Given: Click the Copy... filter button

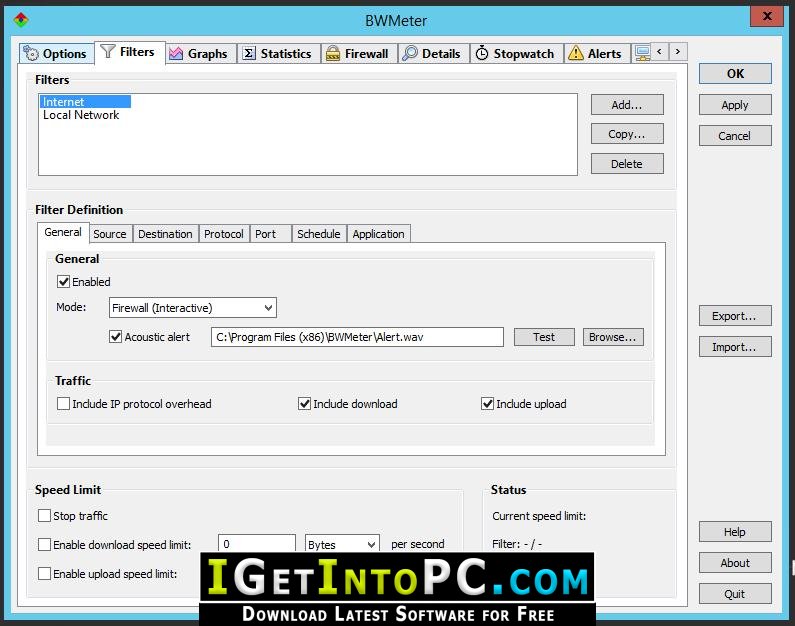Looking at the screenshot, I should point(627,134).
